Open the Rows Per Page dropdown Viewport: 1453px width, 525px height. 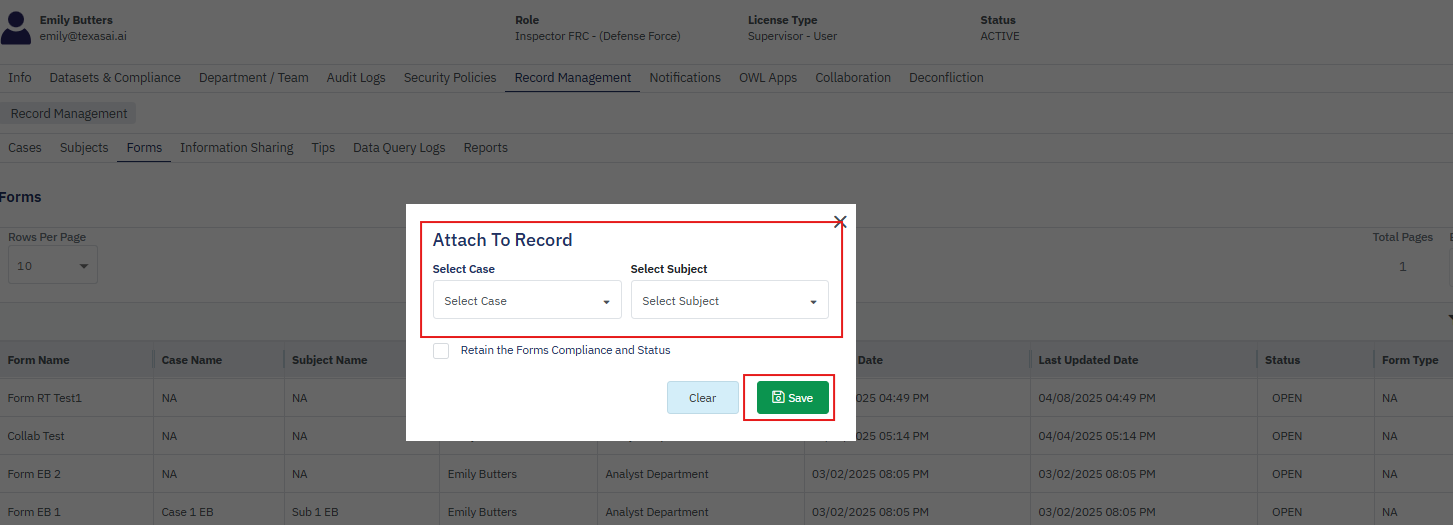click(x=52, y=266)
